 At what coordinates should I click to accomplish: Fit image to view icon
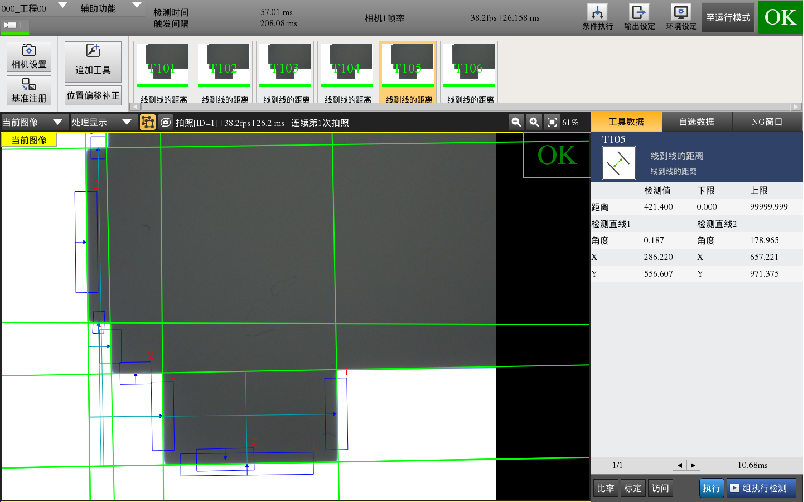553,122
